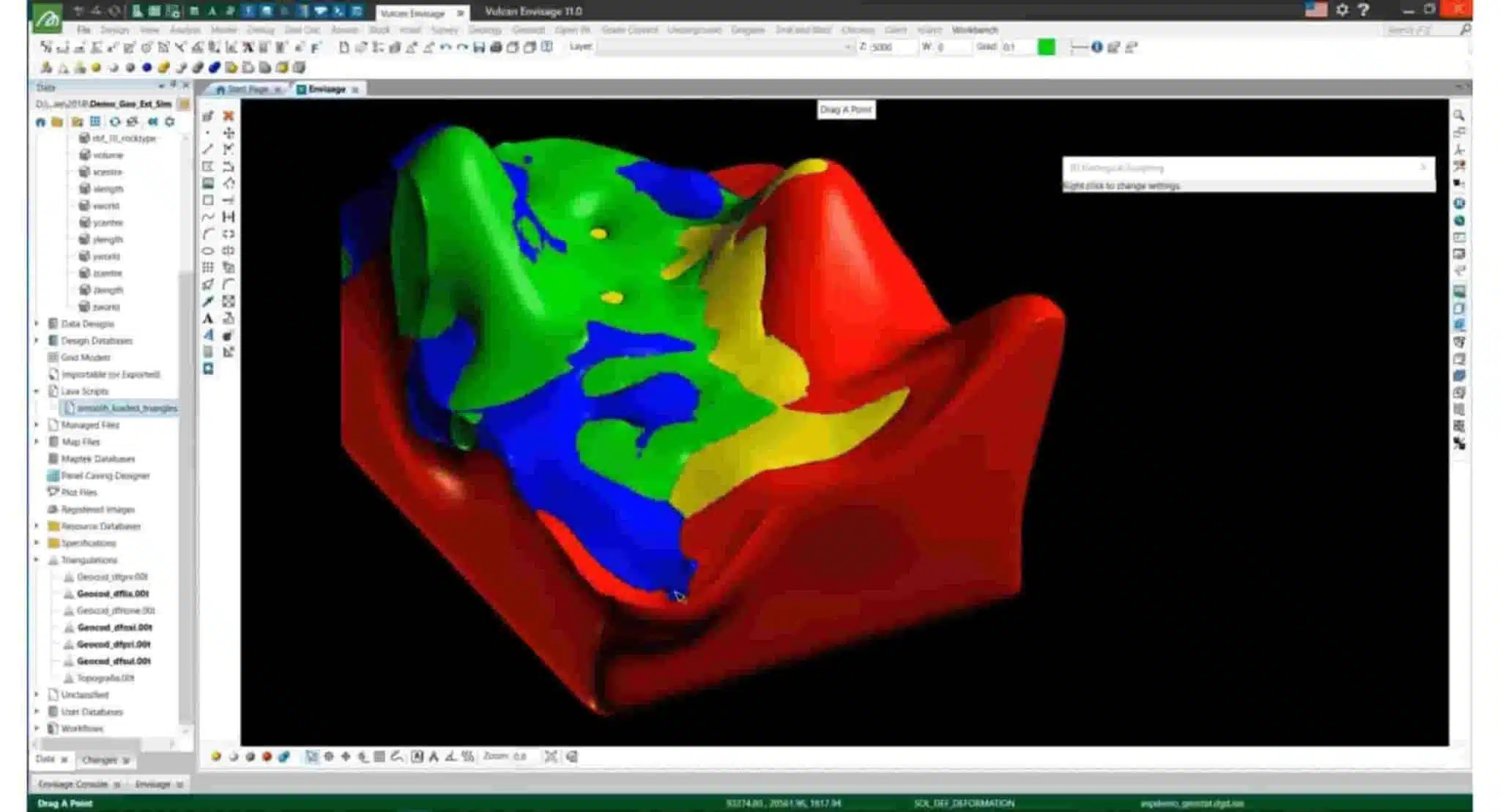1500x812 pixels.
Task: Expand the Workflows tree node
Action: [x=37, y=729]
